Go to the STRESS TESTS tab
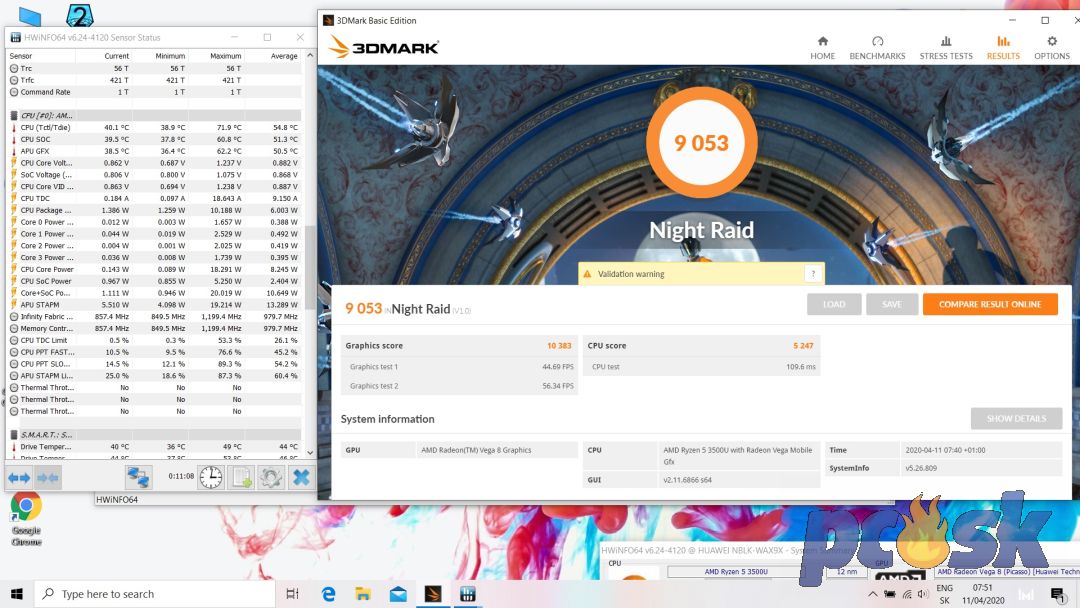The height and width of the screenshot is (608, 1080). [946, 48]
